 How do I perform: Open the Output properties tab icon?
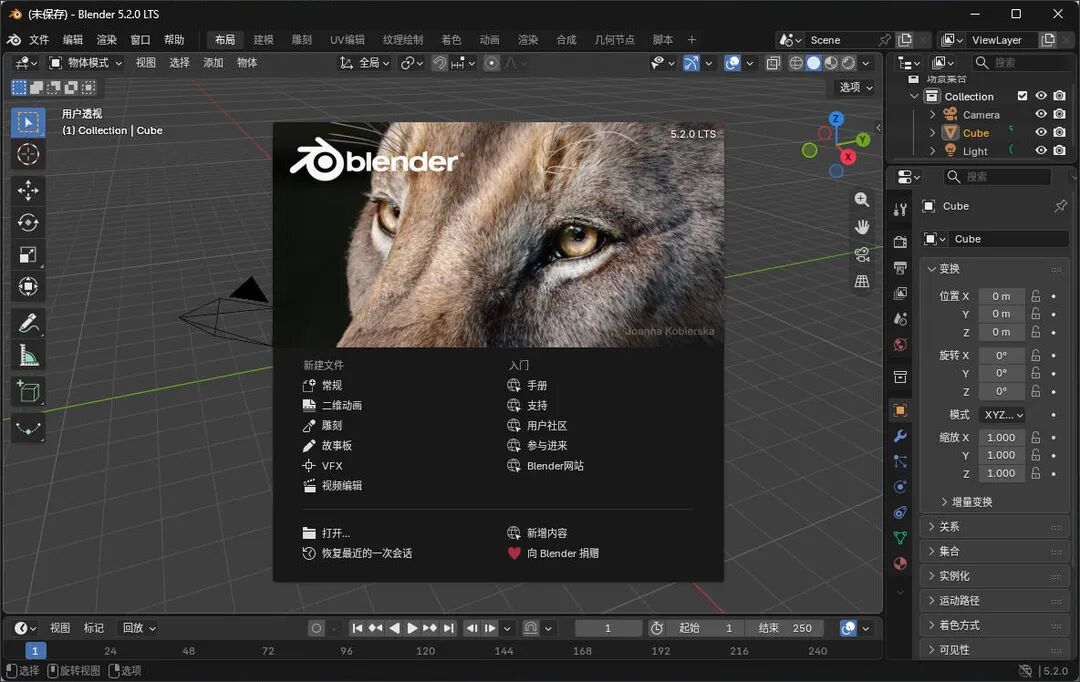click(x=900, y=267)
